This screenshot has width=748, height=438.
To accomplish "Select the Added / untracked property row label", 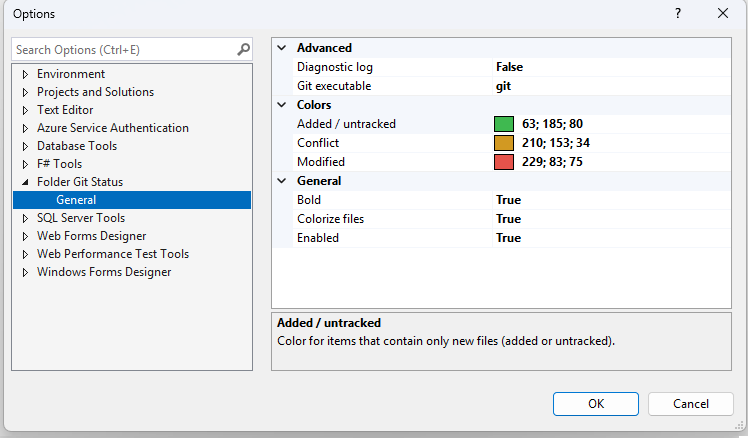I will tap(346, 124).
